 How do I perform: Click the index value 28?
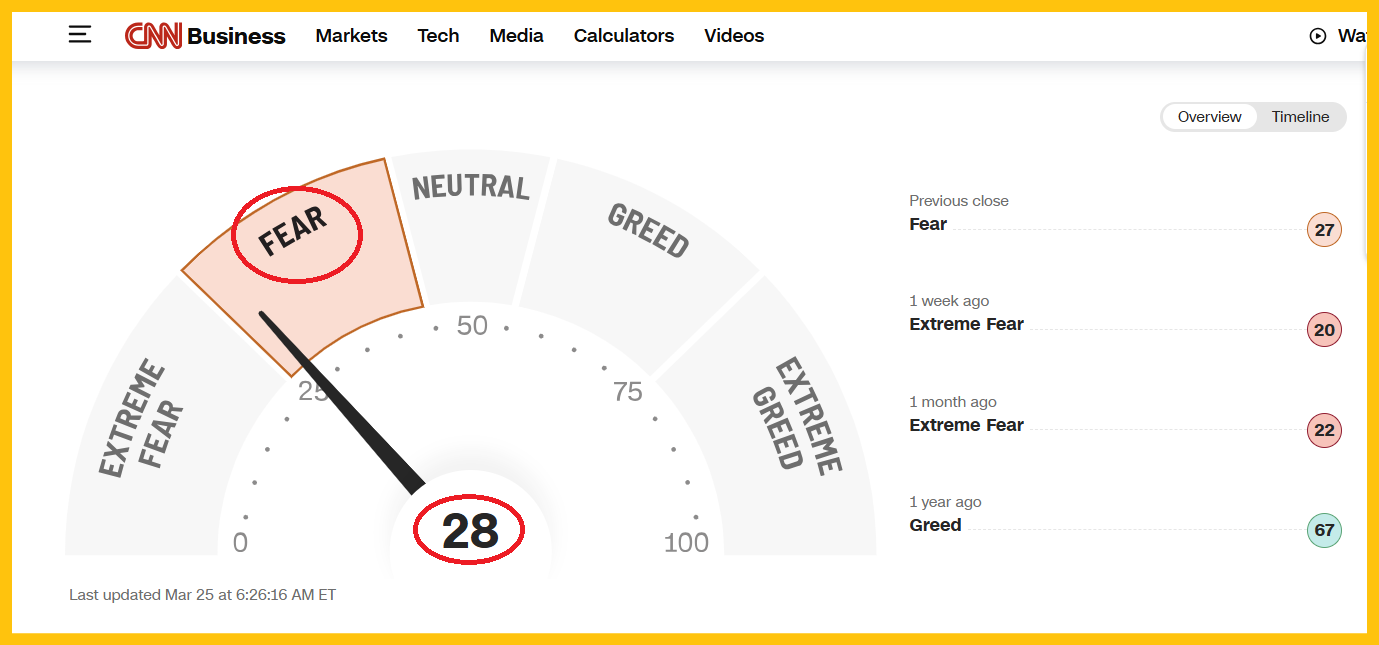pyautogui.click(x=470, y=531)
